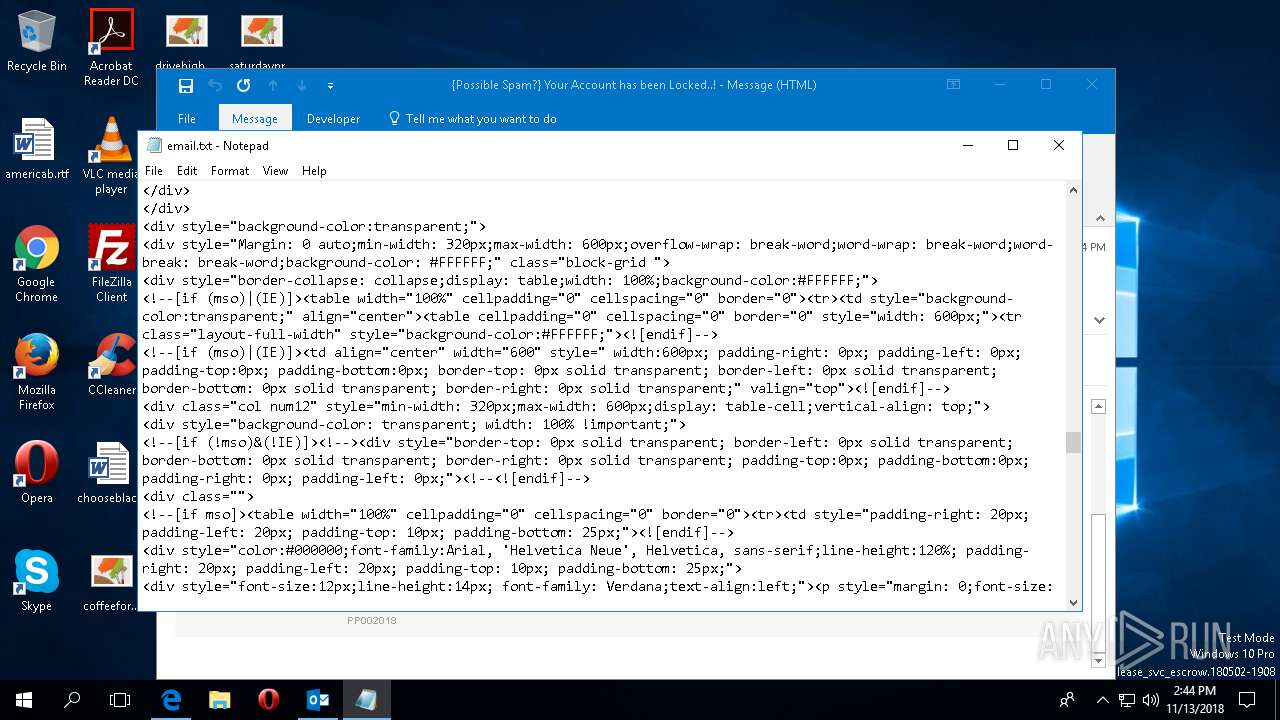Open Notepad Format menu
Viewport: 1280px width, 720px height.
(x=230, y=171)
